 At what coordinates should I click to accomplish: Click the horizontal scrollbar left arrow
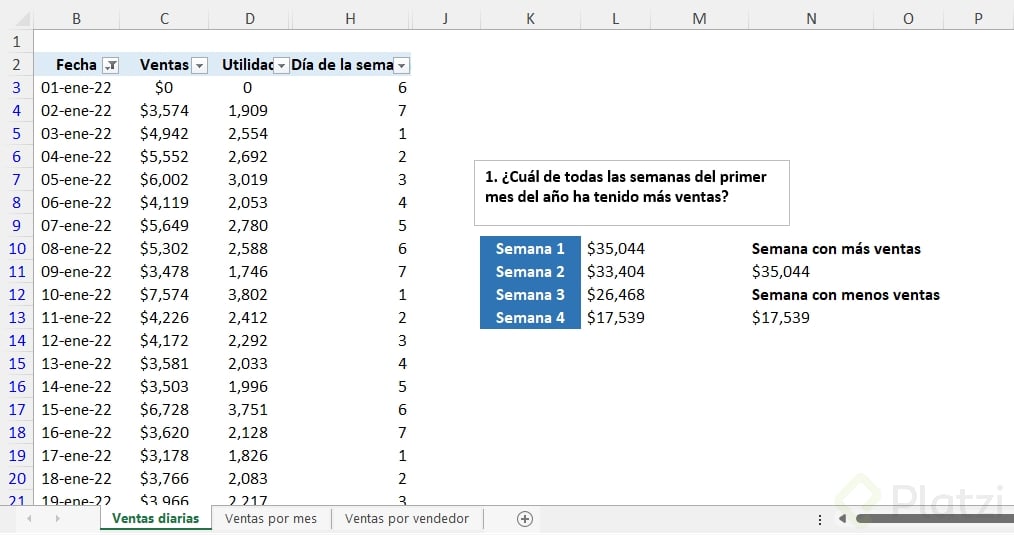tap(842, 519)
